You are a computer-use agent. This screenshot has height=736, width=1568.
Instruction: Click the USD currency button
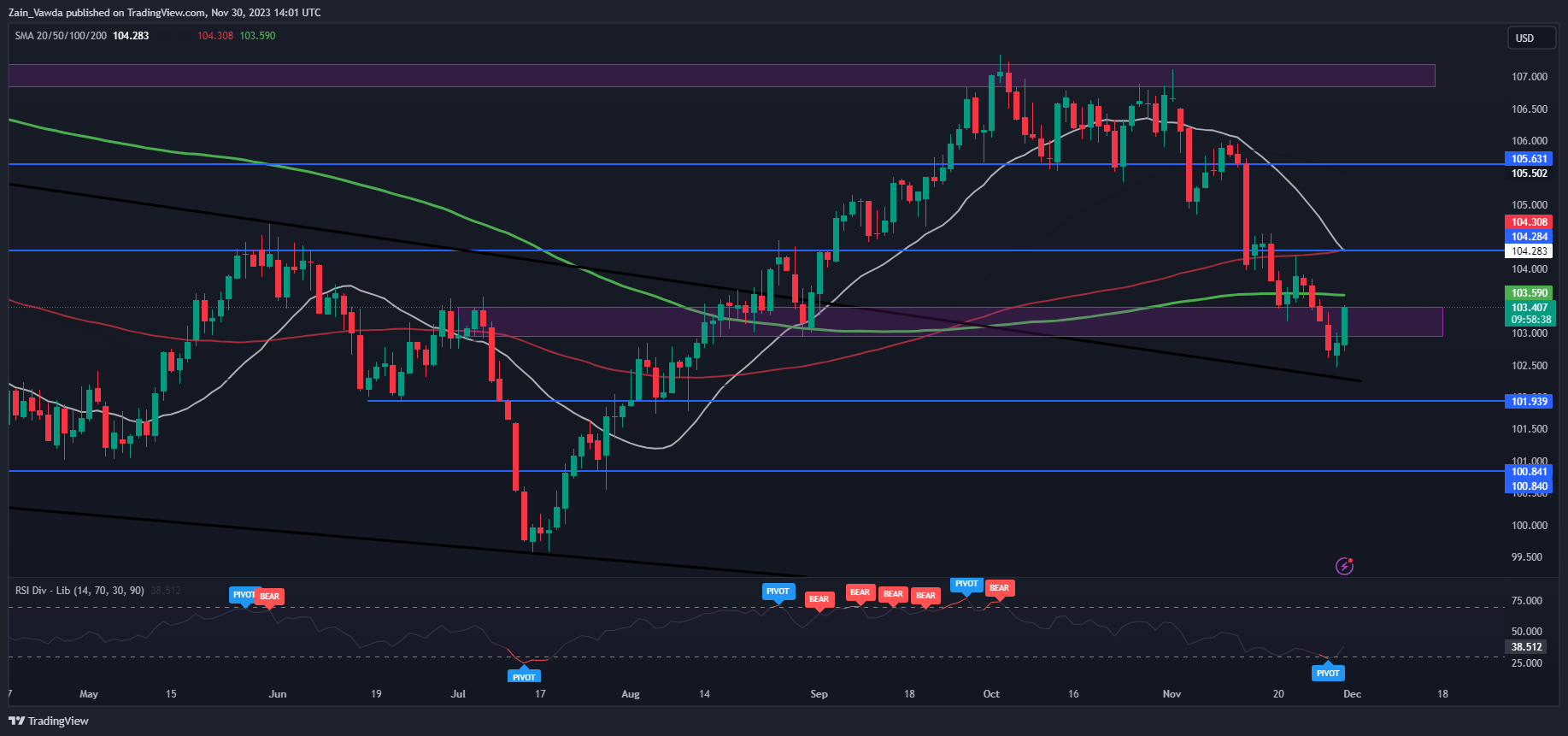[1531, 38]
